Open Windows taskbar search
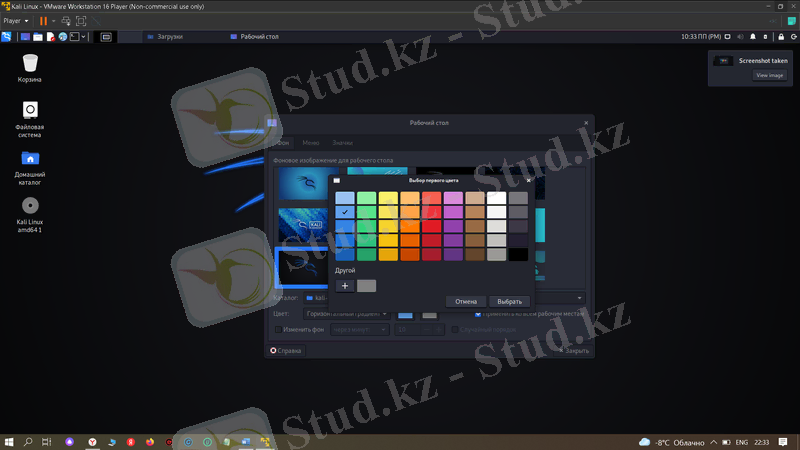Image resolution: width=800 pixels, height=450 pixels. (x=28, y=442)
